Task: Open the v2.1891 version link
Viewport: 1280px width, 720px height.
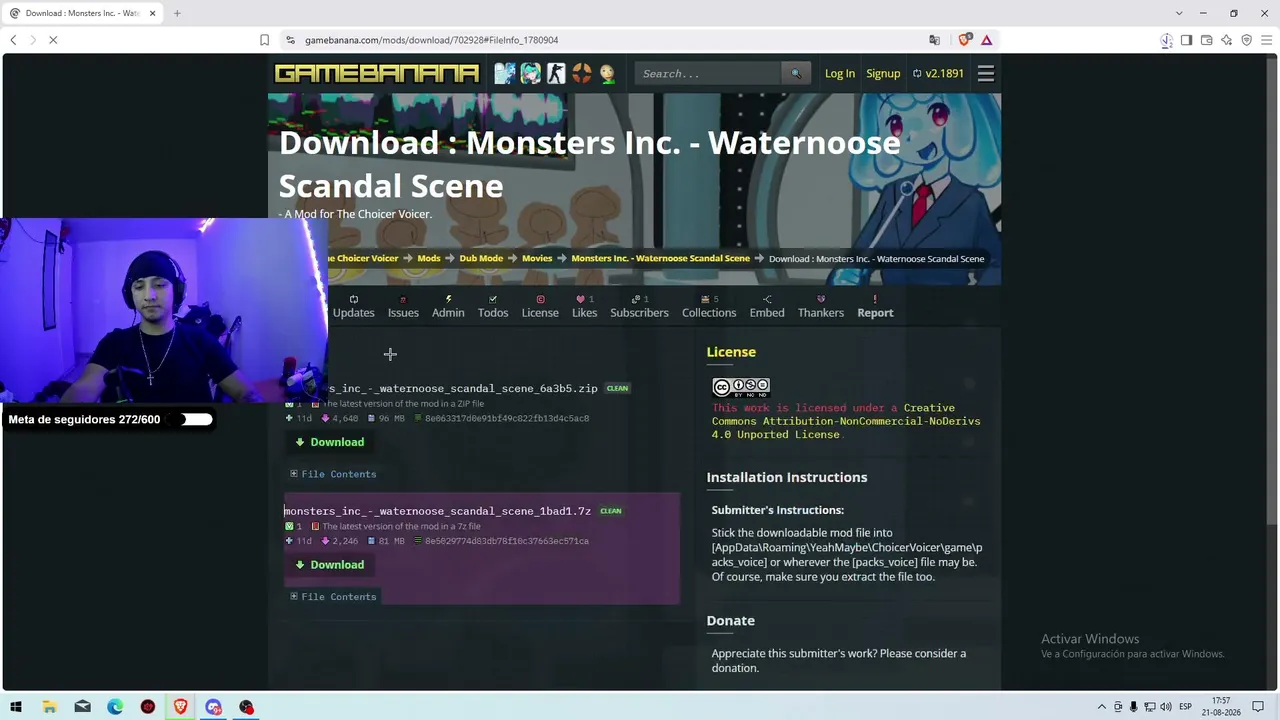Action: pos(938,73)
